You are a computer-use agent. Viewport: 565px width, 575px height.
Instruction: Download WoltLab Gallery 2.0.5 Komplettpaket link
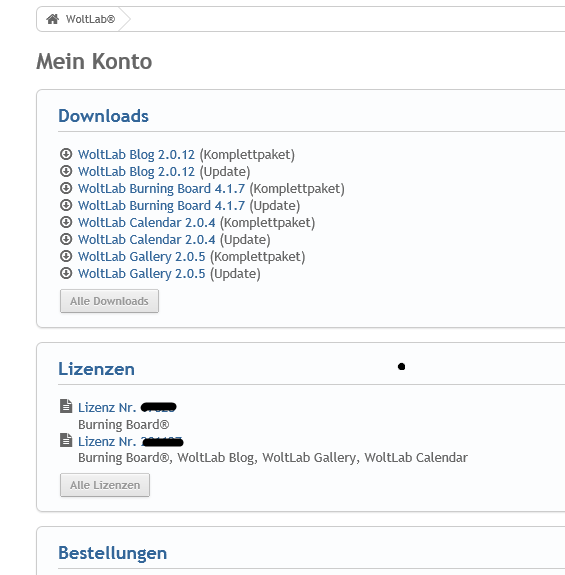142,257
